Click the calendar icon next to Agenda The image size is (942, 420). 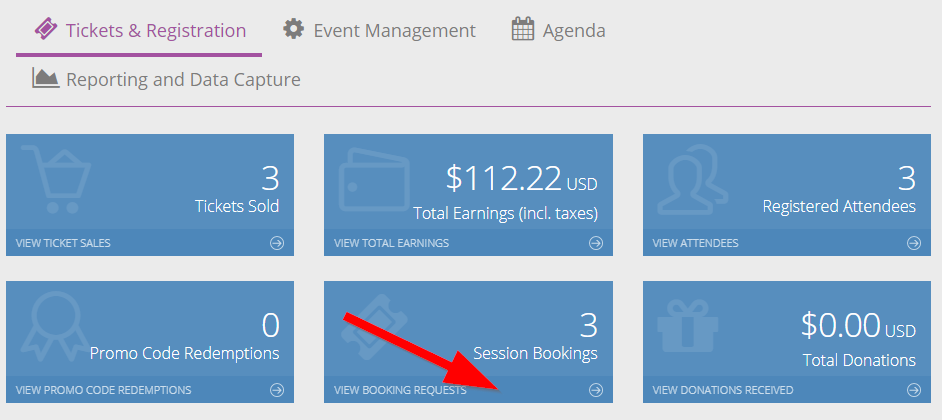[x=523, y=29]
